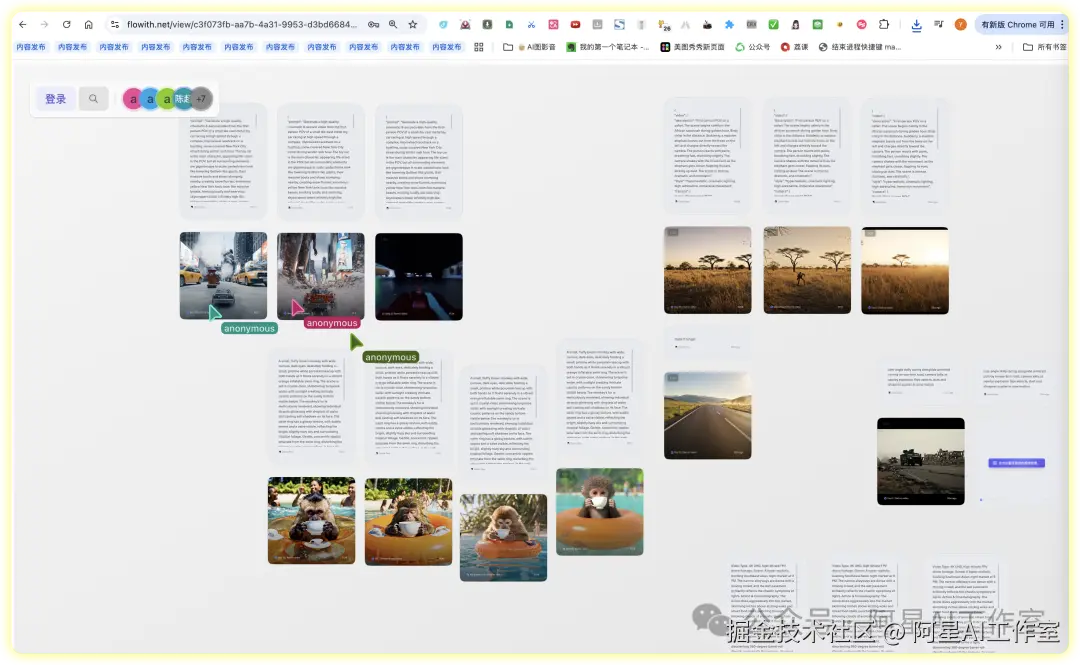Click the teal 陈 collaborator avatar
The image size is (1080, 665).
click(182, 99)
